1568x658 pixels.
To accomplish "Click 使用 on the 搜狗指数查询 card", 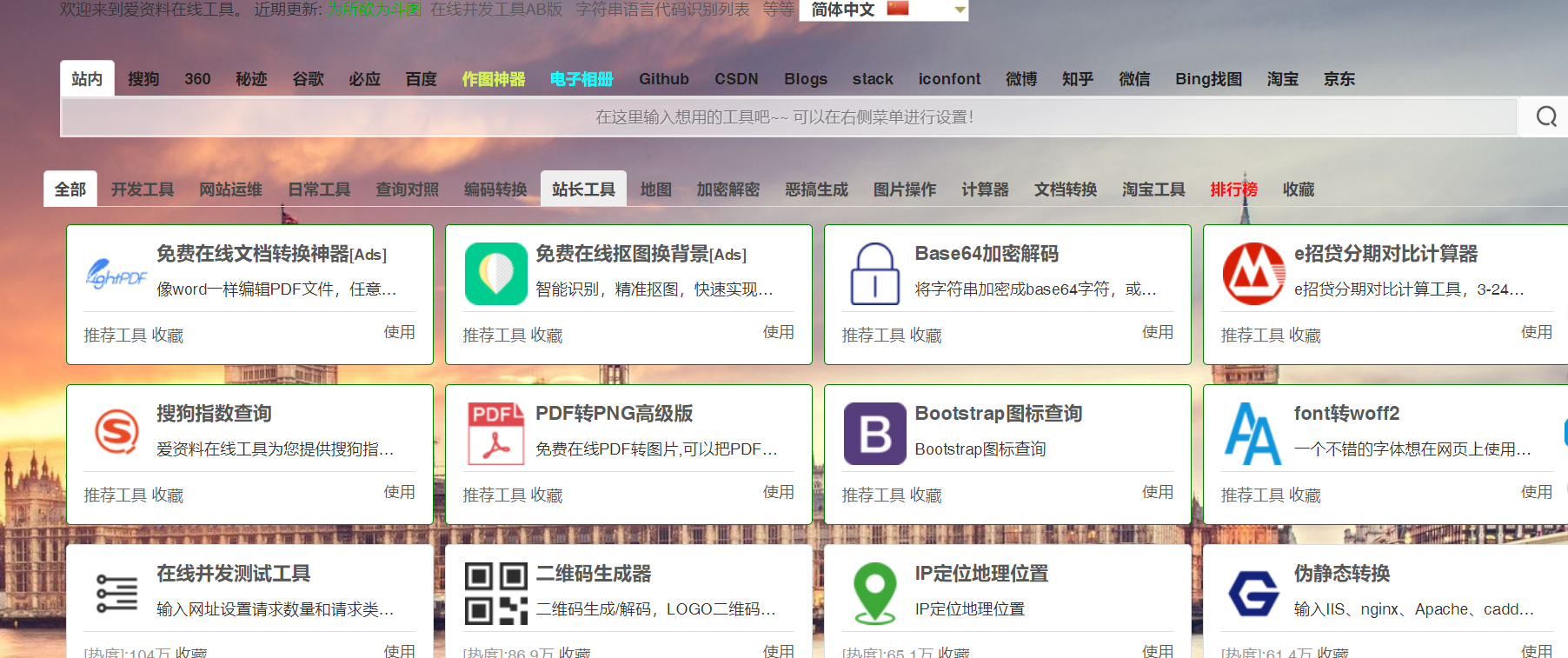I will [x=400, y=492].
